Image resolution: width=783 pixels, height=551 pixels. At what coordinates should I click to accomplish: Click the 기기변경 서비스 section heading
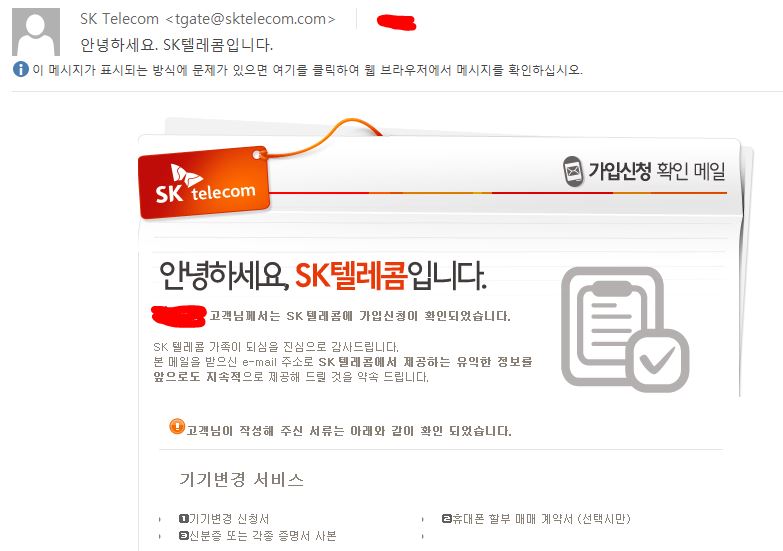tap(241, 479)
